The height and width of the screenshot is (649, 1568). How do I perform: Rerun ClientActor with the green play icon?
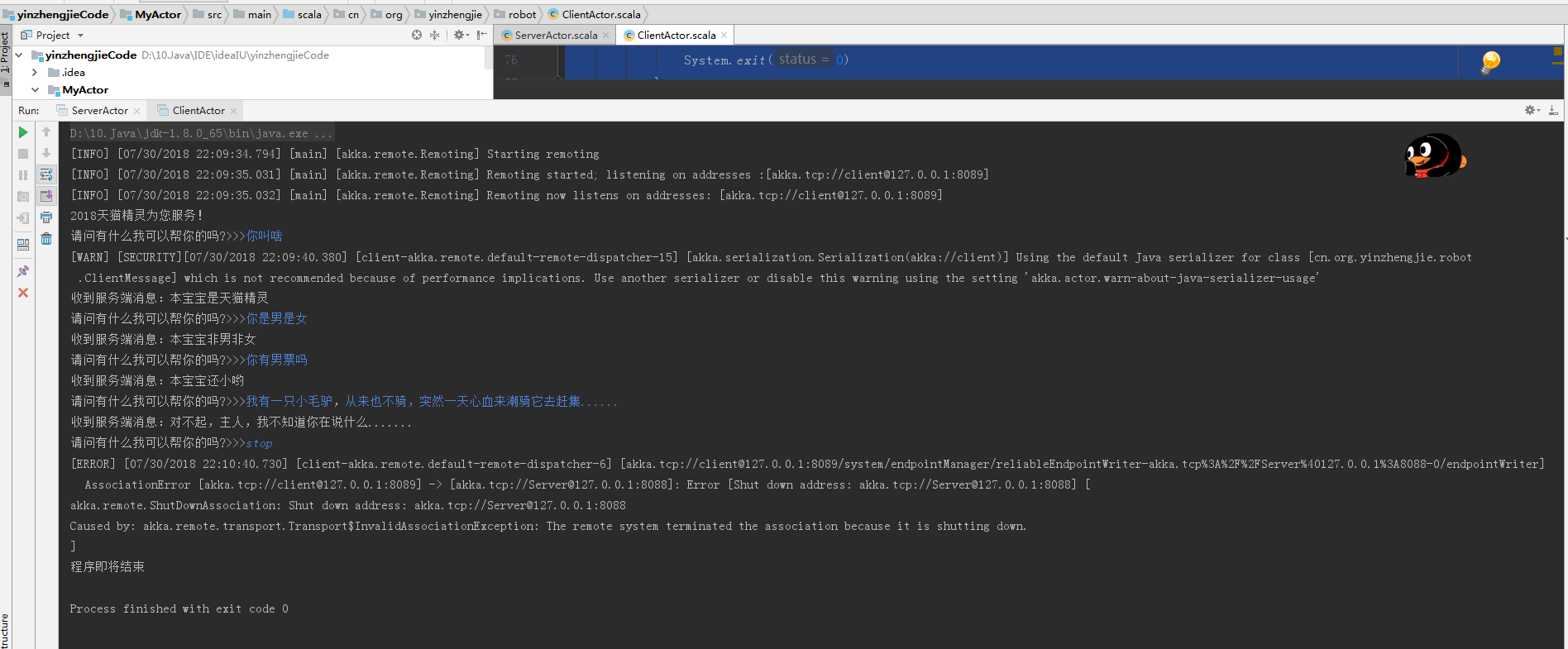[x=23, y=132]
